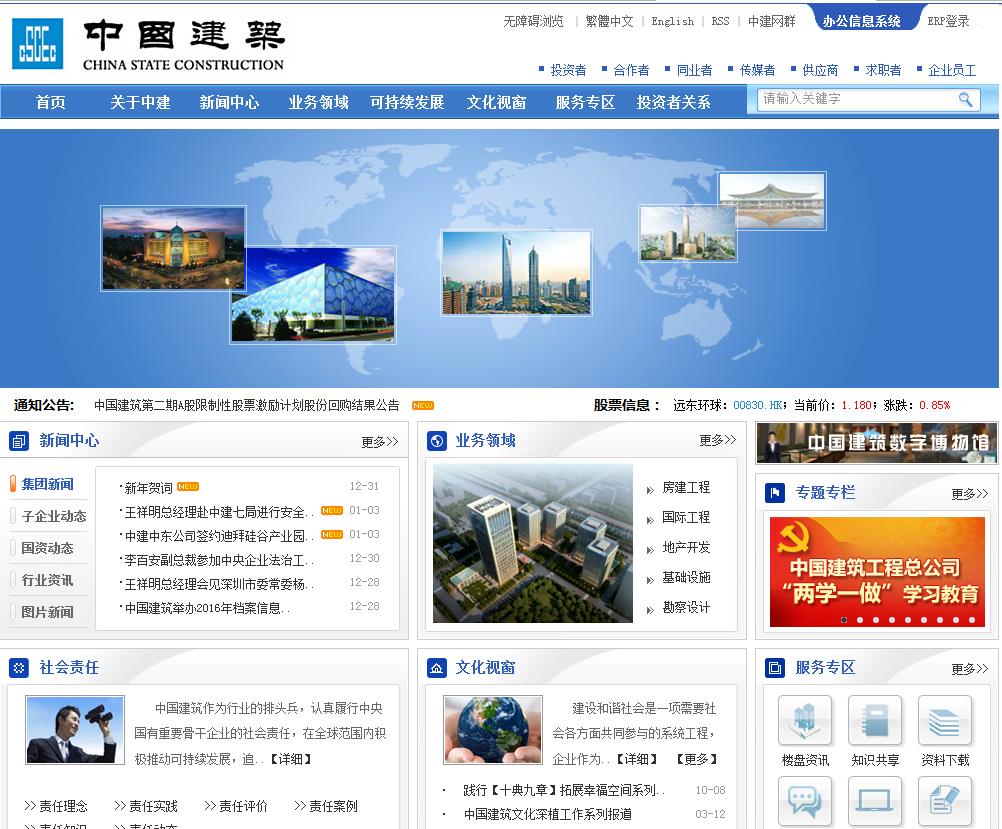Open 【详细】 in 社会责任 section
The width and height of the screenshot is (1002, 829).
click(291, 759)
